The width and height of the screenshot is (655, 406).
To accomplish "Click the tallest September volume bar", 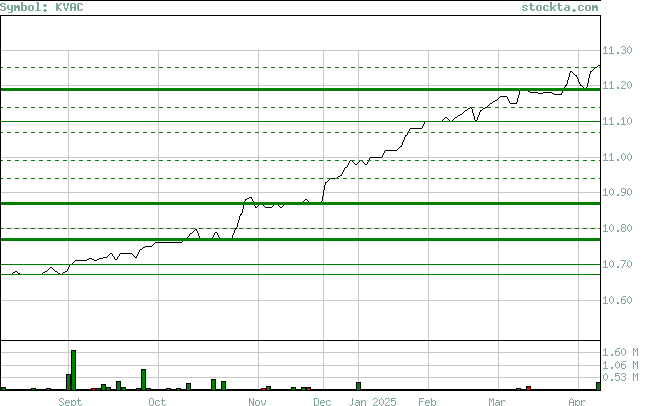I will click(x=74, y=370).
